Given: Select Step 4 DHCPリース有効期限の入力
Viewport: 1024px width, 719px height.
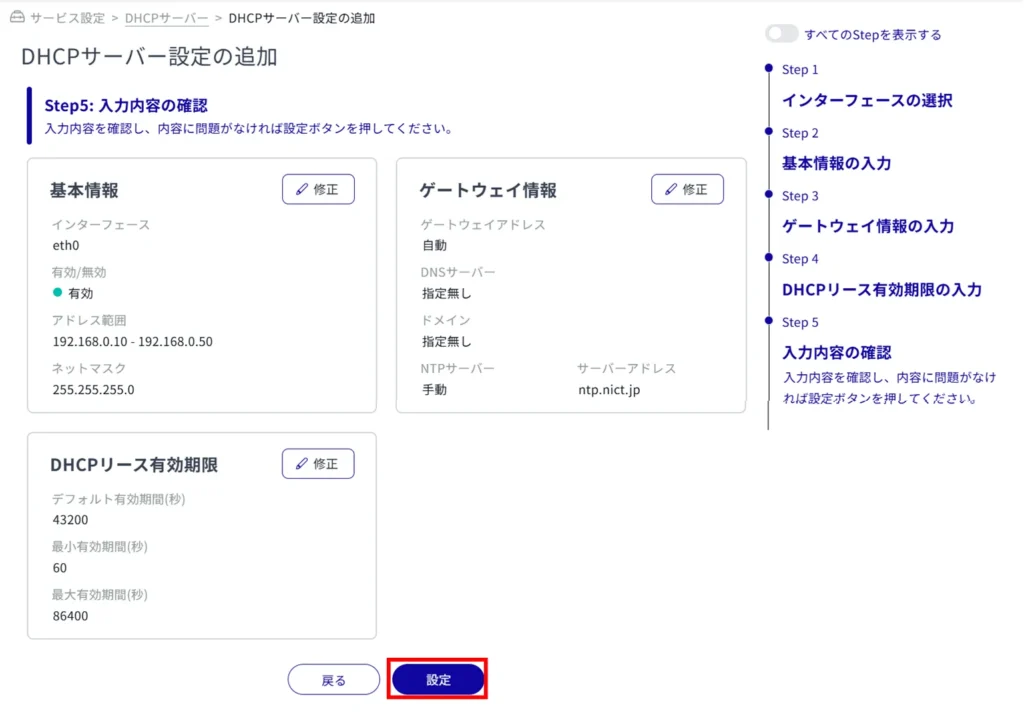Looking at the screenshot, I should 881,289.
